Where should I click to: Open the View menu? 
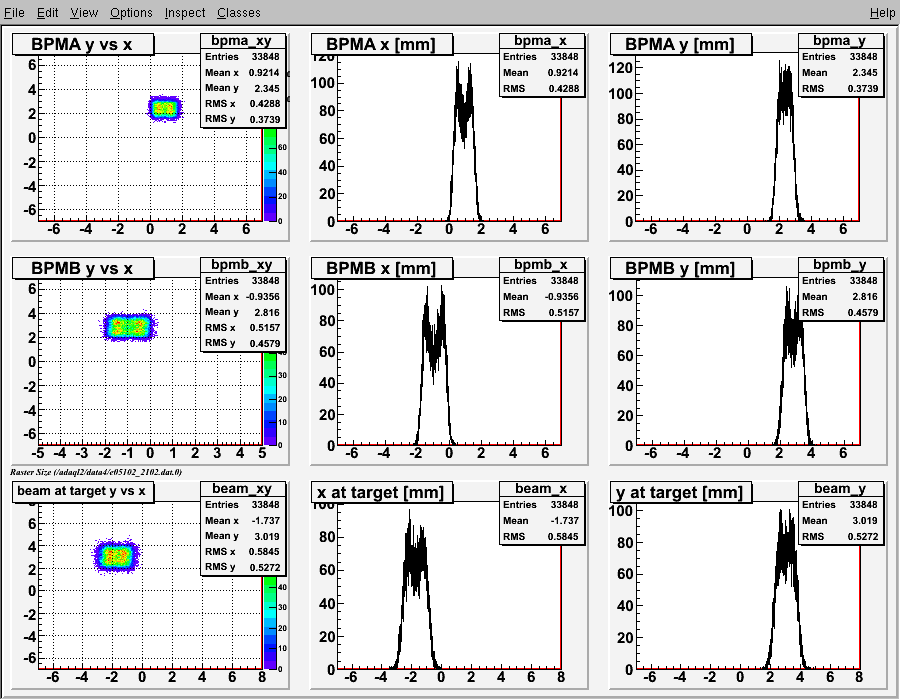[84, 13]
